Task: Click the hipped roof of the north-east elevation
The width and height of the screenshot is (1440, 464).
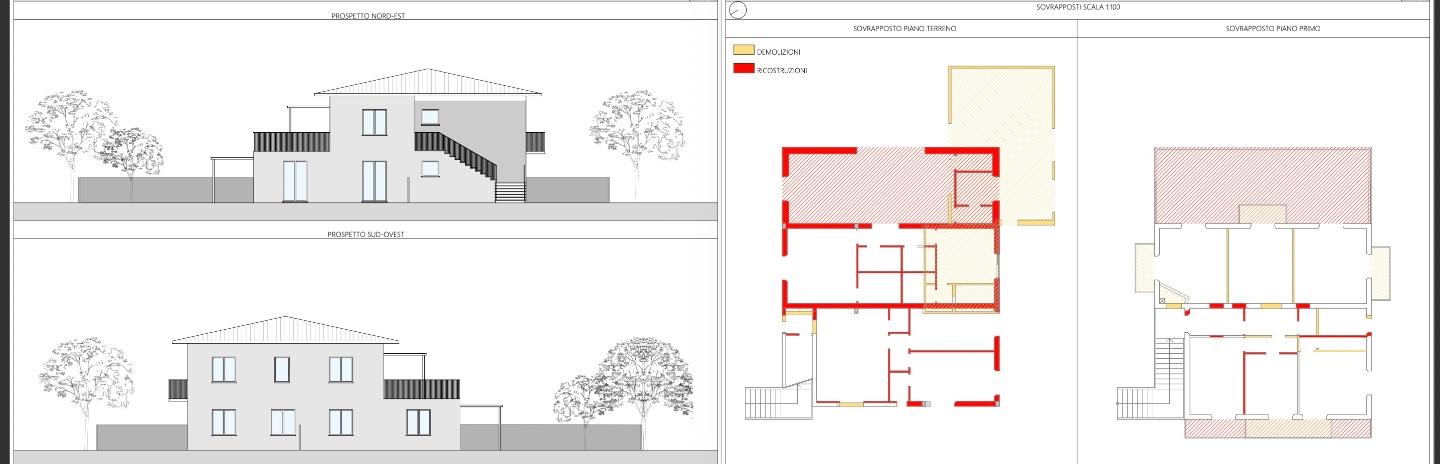Action: [x=427, y=83]
